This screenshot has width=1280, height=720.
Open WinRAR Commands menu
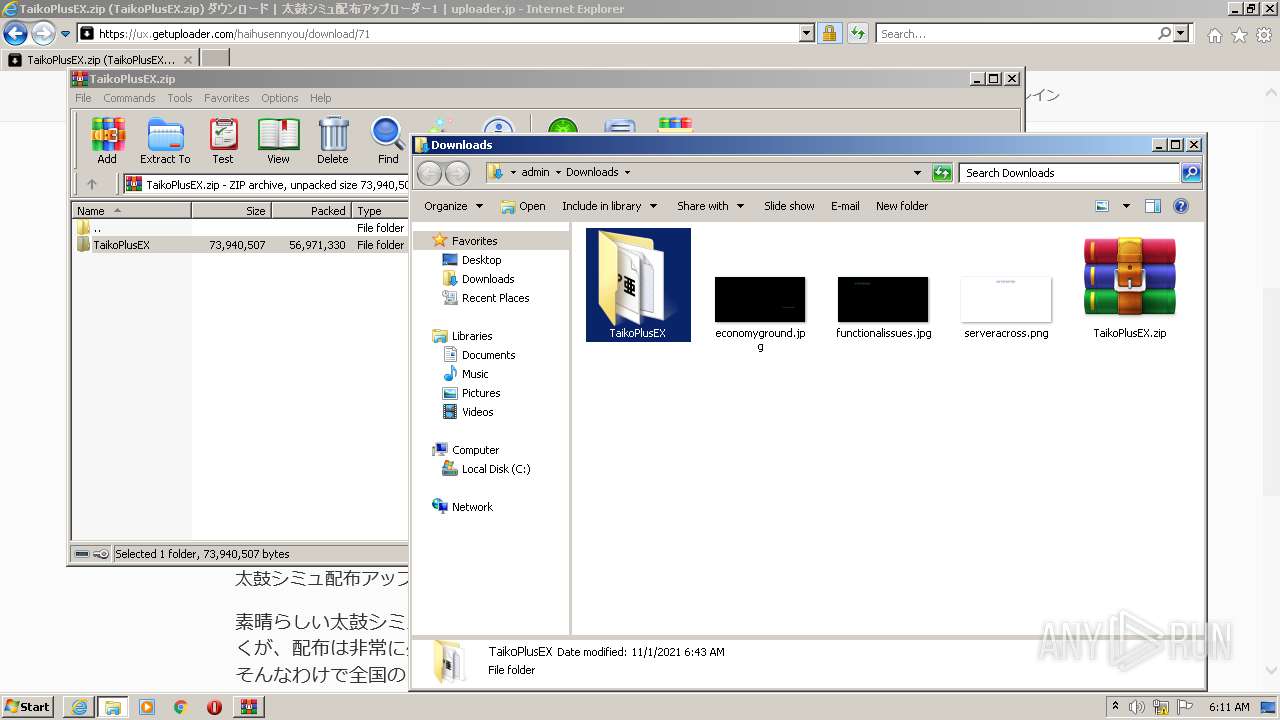coord(129,98)
